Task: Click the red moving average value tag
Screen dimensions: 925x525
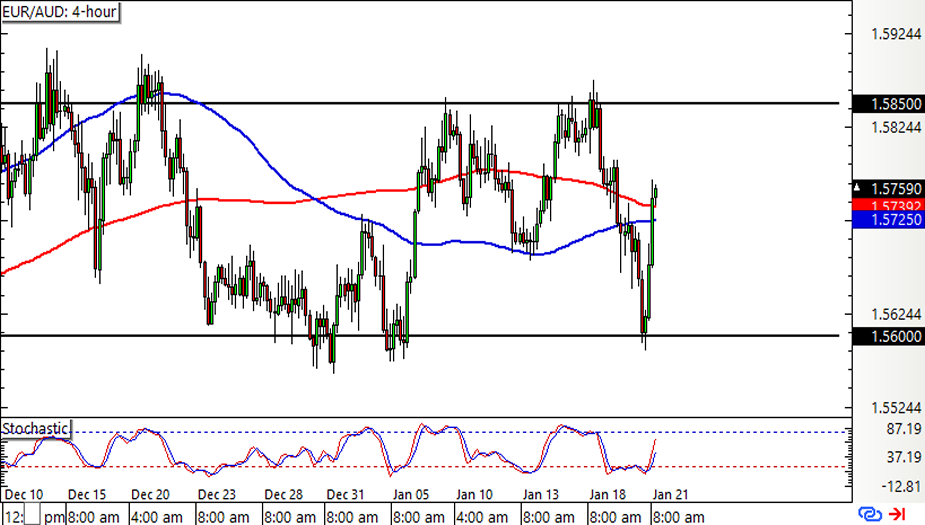Action: point(888,205)
